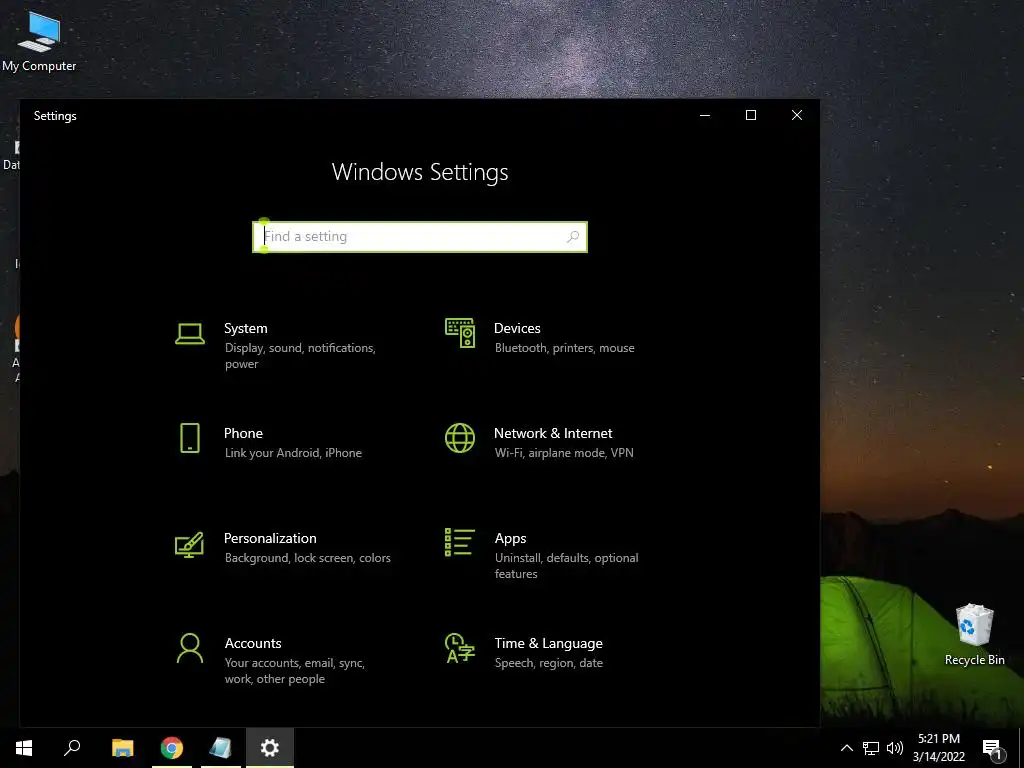Open the System category title

pyautogui.click(x=246, y=328)
